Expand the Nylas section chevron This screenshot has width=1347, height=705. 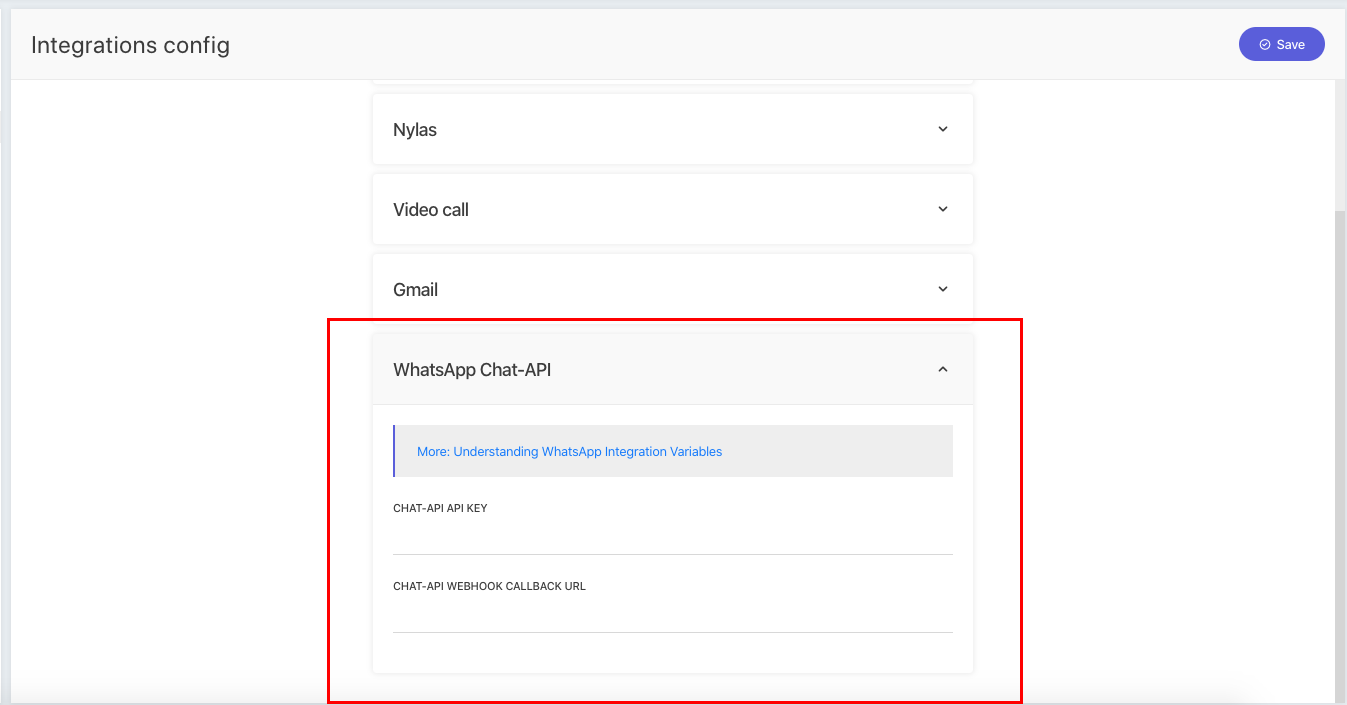click(942, 129)
